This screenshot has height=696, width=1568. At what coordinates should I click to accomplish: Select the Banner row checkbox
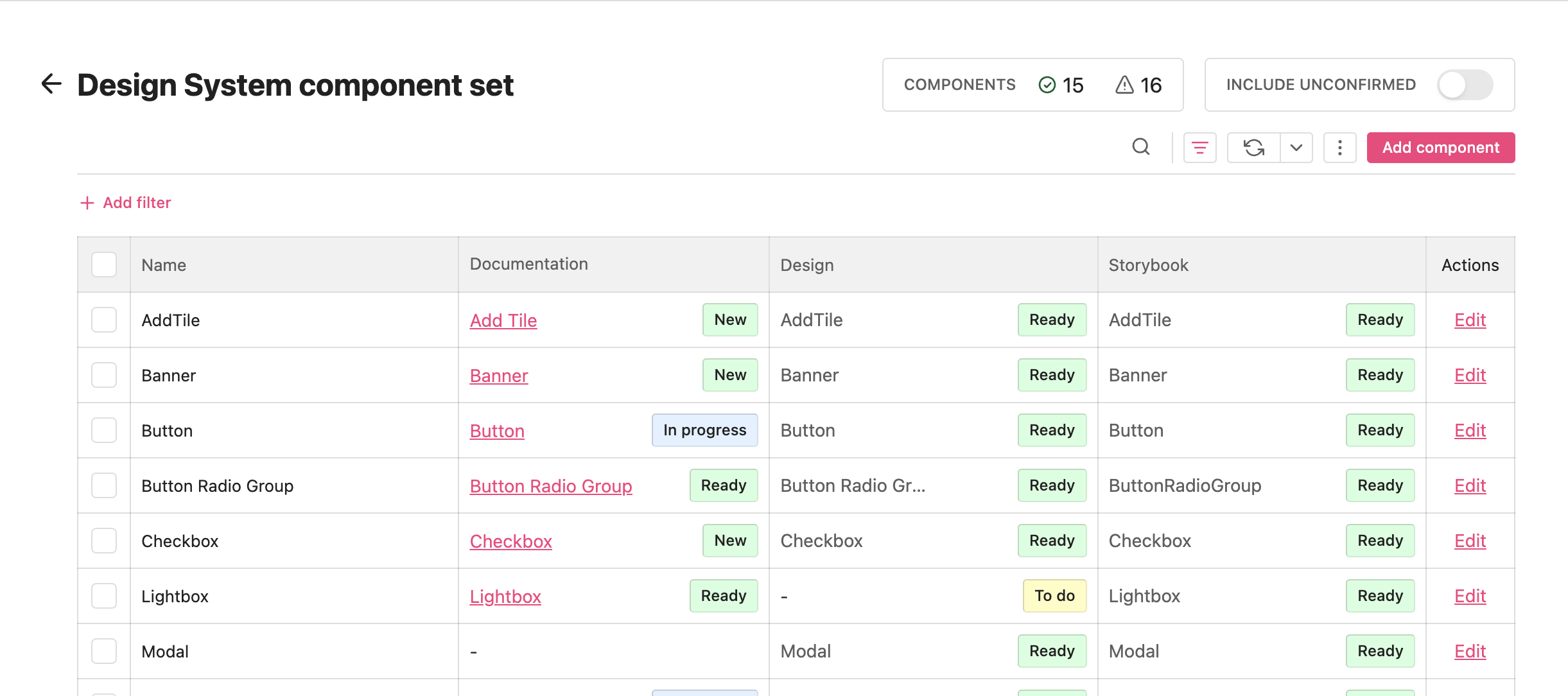coord(104,375)
